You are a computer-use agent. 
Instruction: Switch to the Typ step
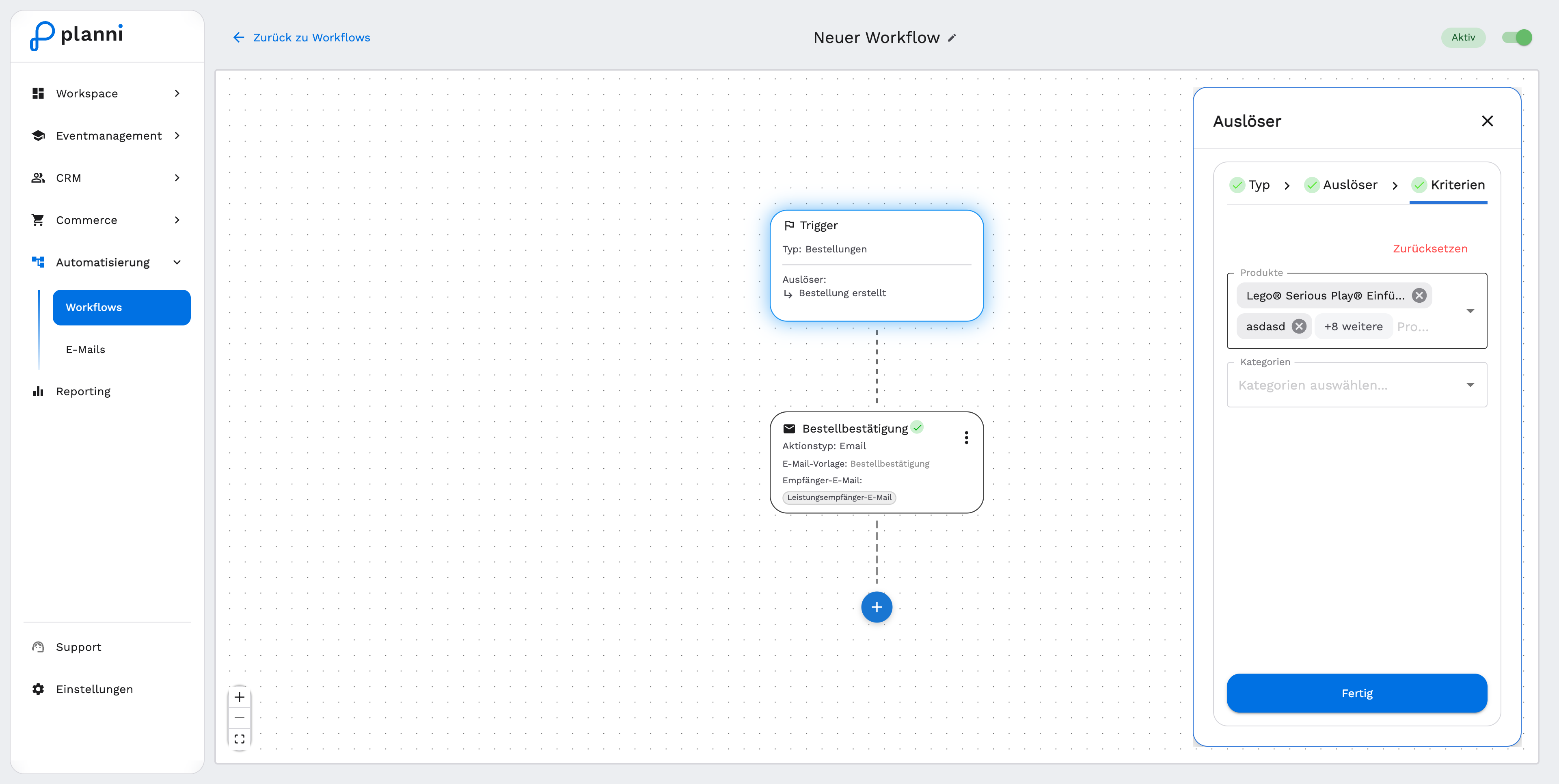pos(1250,185)
